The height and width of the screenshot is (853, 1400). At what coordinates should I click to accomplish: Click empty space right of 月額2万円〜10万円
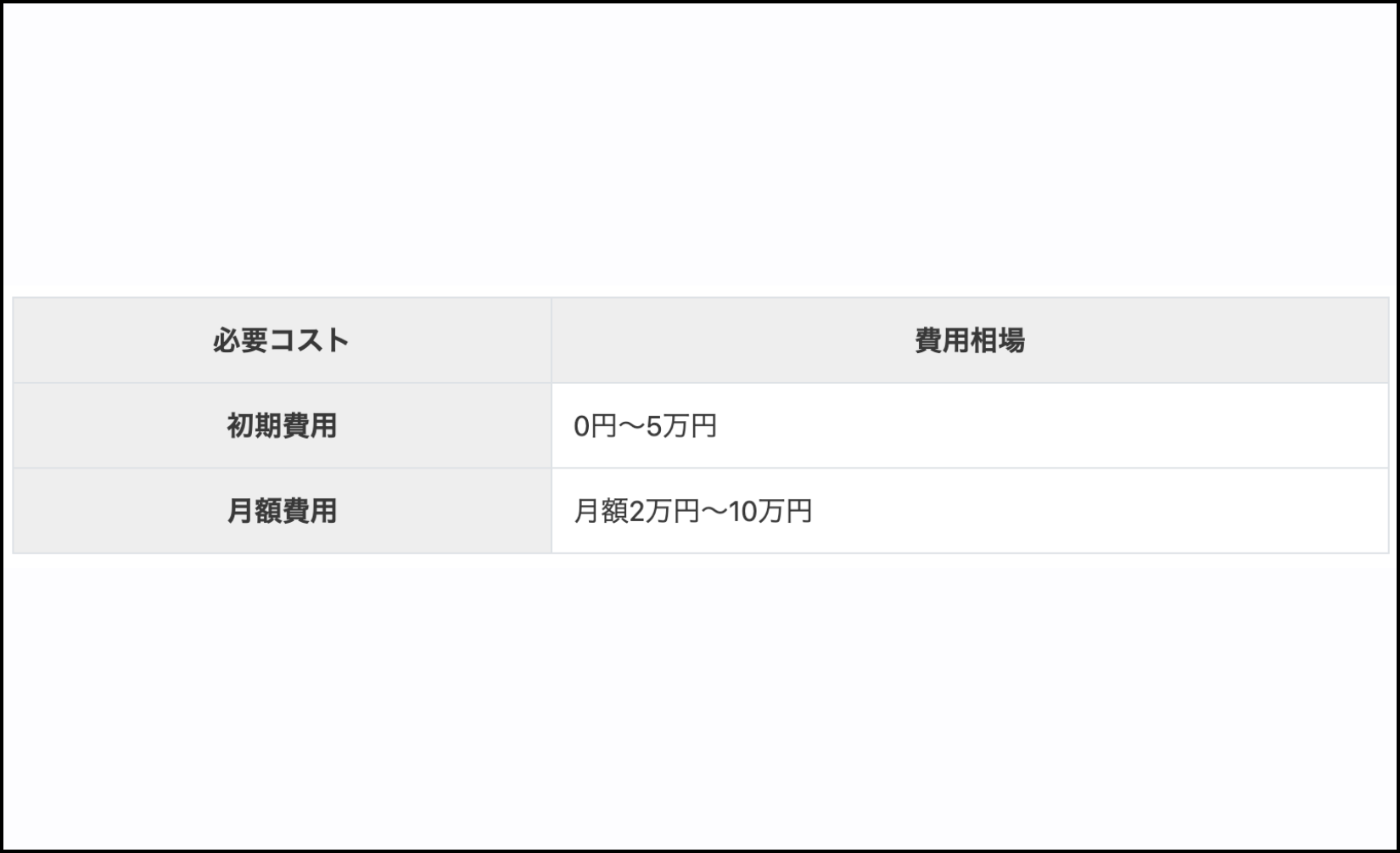pos(1100,511)
